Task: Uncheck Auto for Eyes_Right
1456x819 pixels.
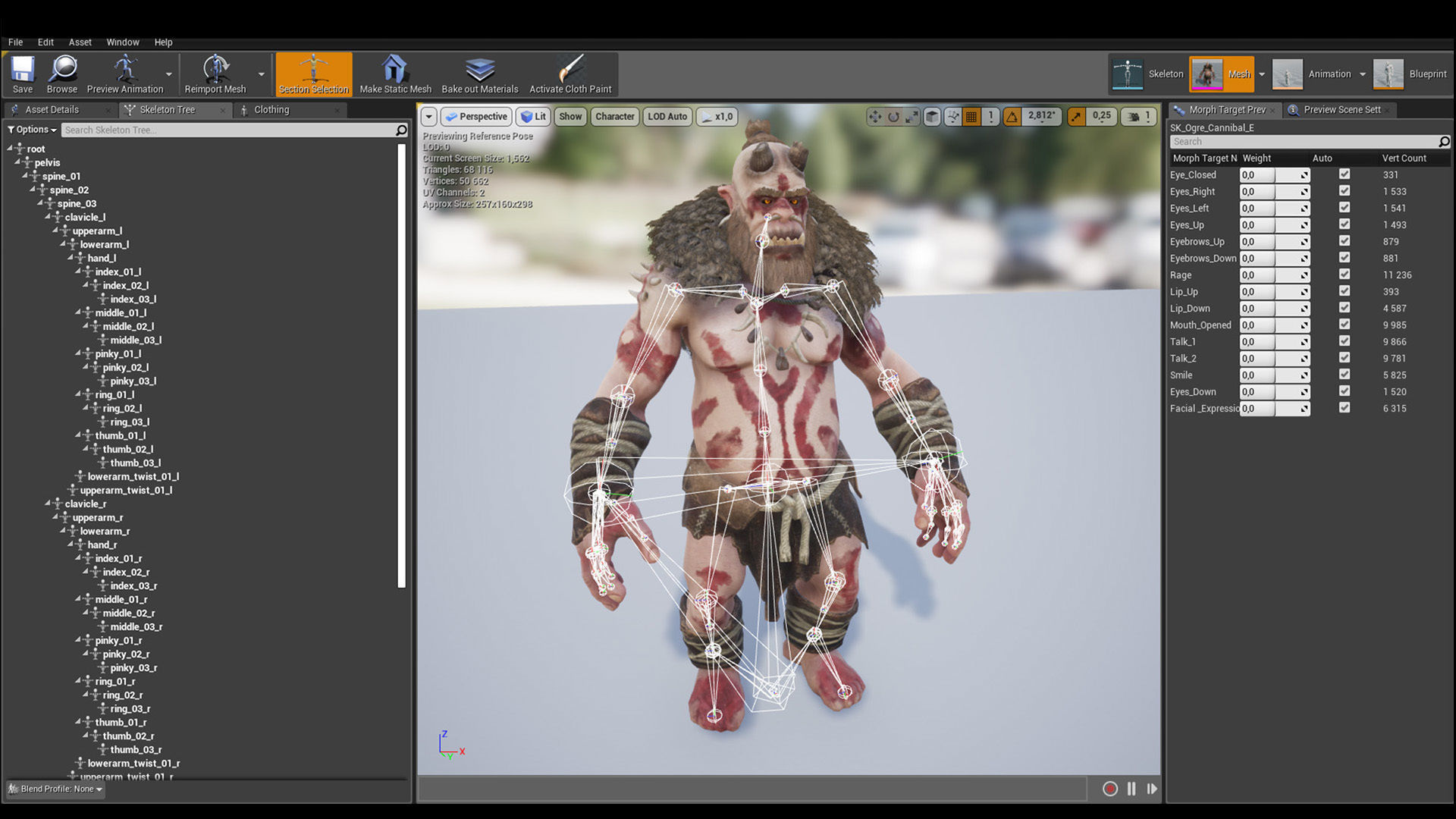Action: [1345, 191]
